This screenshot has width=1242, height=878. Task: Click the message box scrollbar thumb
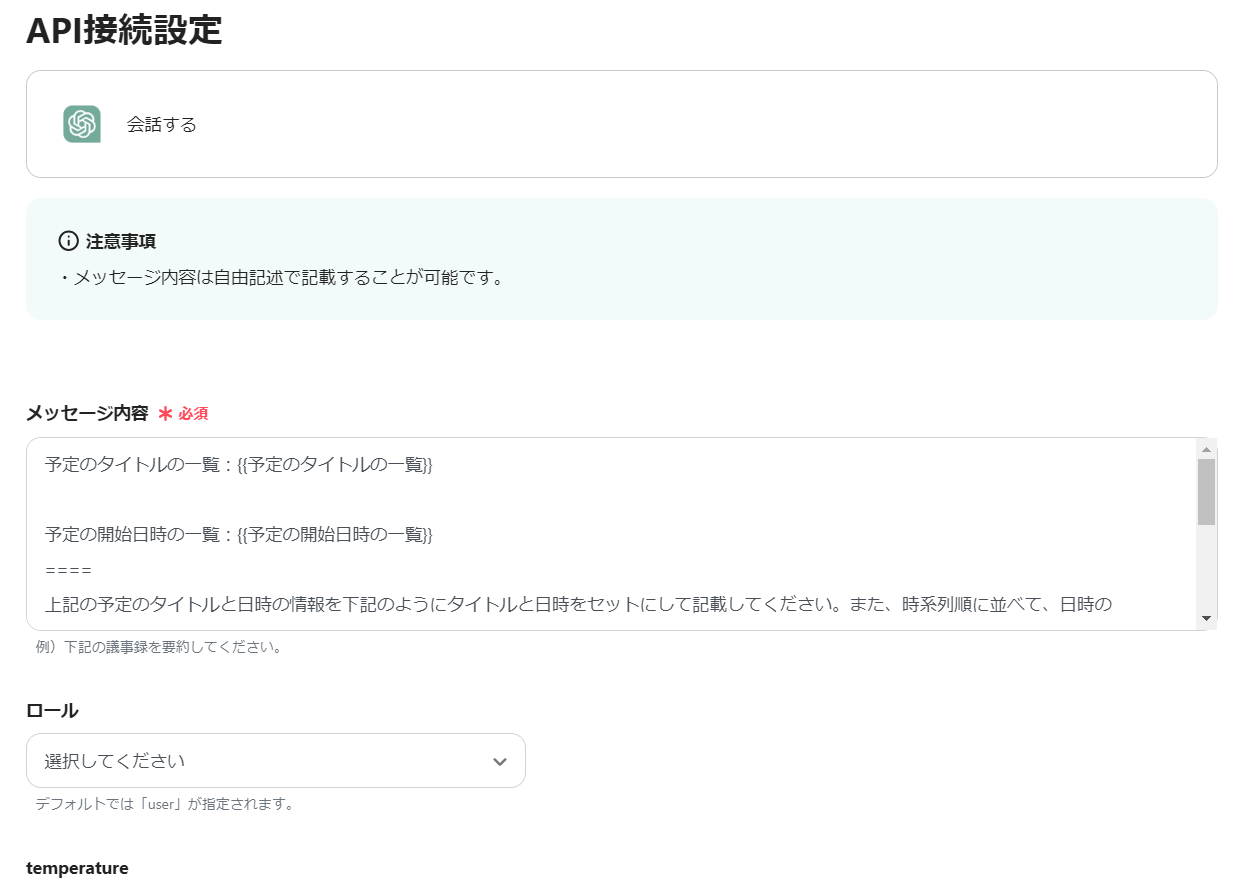[1206, 492]
